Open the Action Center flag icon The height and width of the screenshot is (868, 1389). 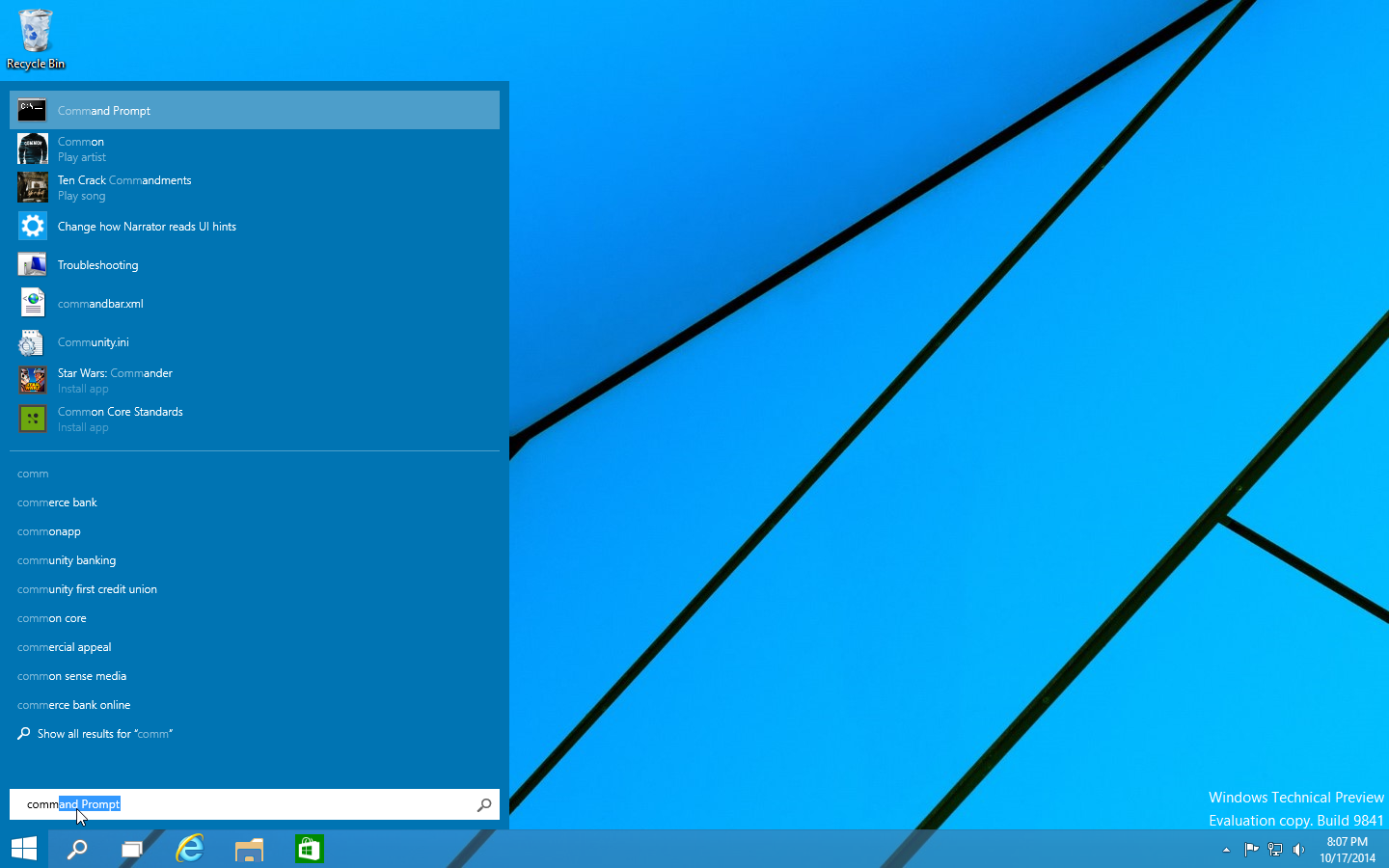pos(1251,850)
